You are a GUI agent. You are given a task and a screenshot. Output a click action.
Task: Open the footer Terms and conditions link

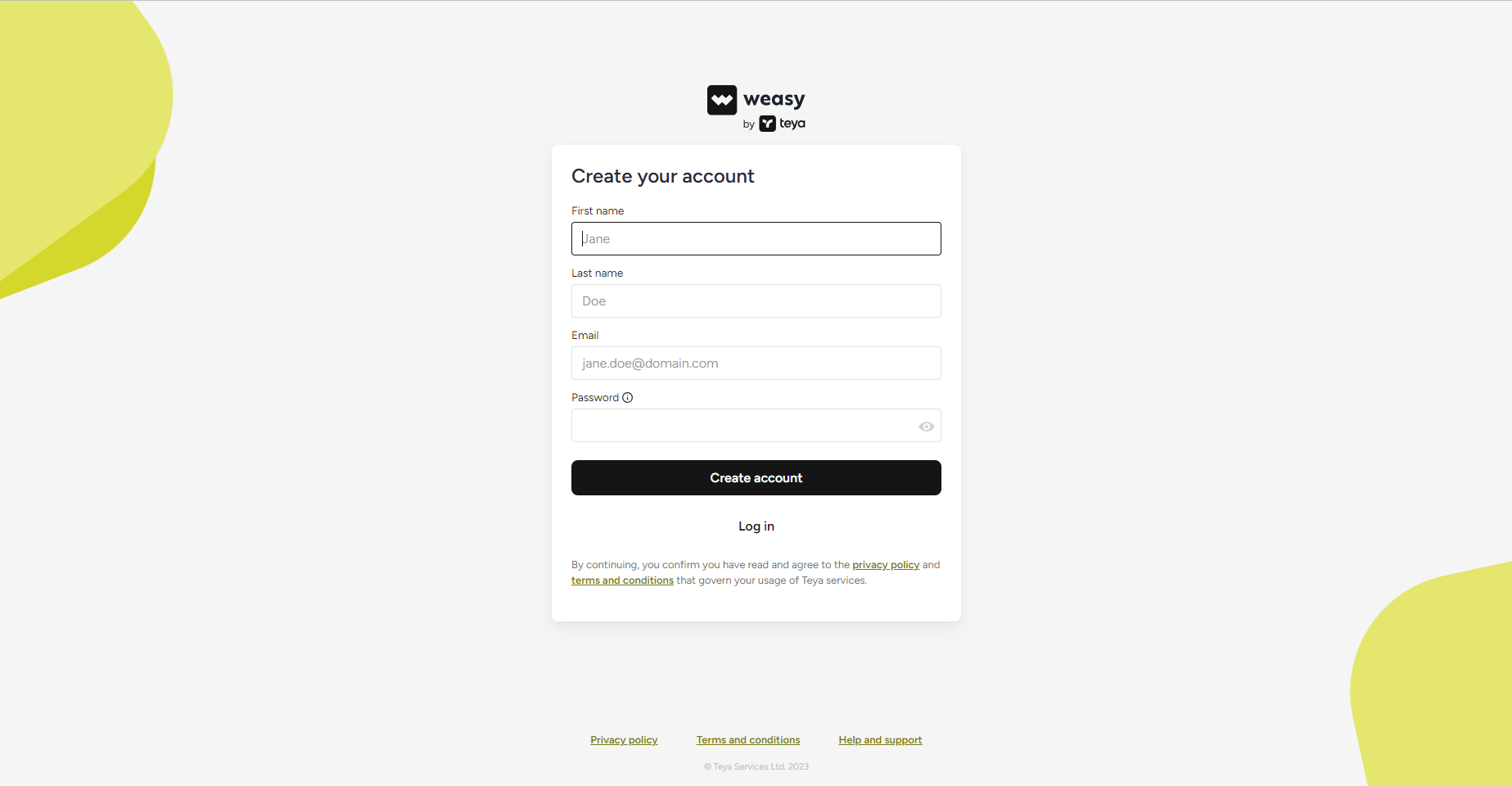(748, 740)
